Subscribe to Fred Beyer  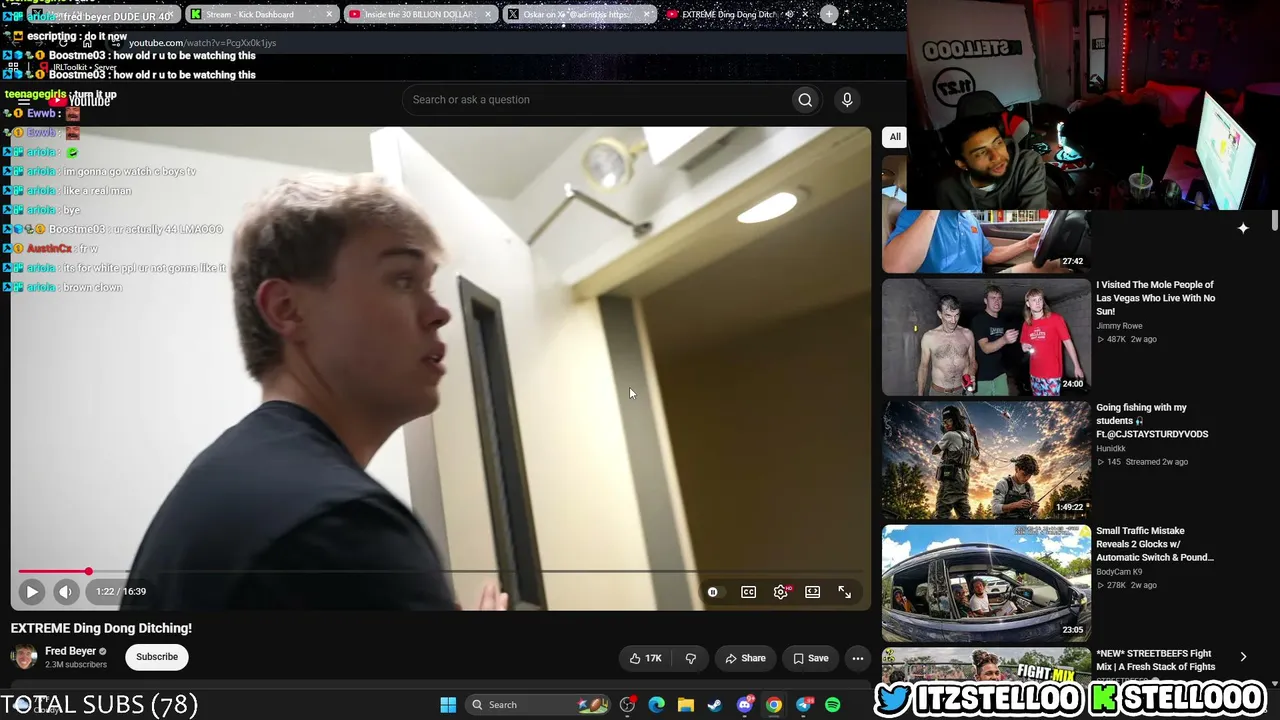tap(157, 657)
